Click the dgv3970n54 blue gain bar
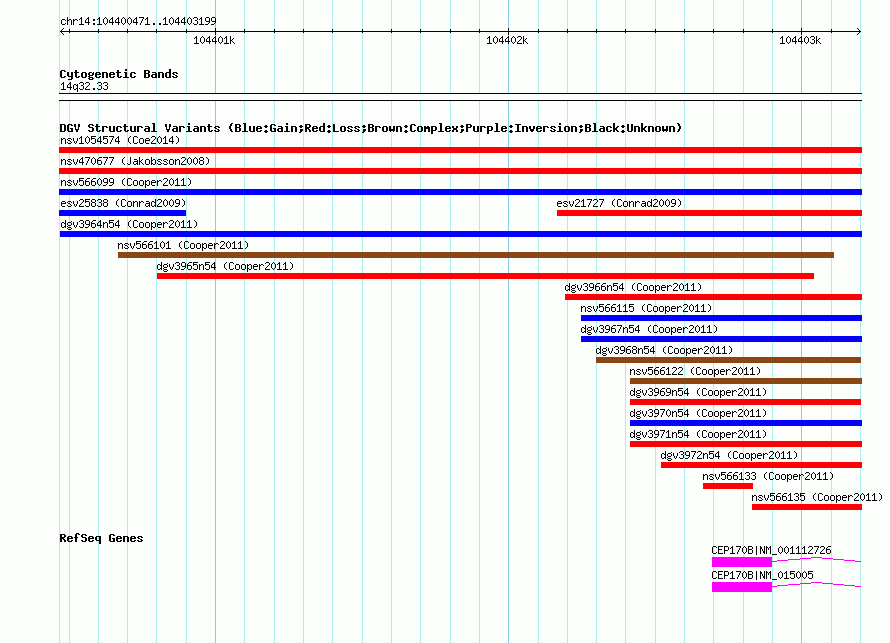The image size is (890, 643). (x=746, y=423)
